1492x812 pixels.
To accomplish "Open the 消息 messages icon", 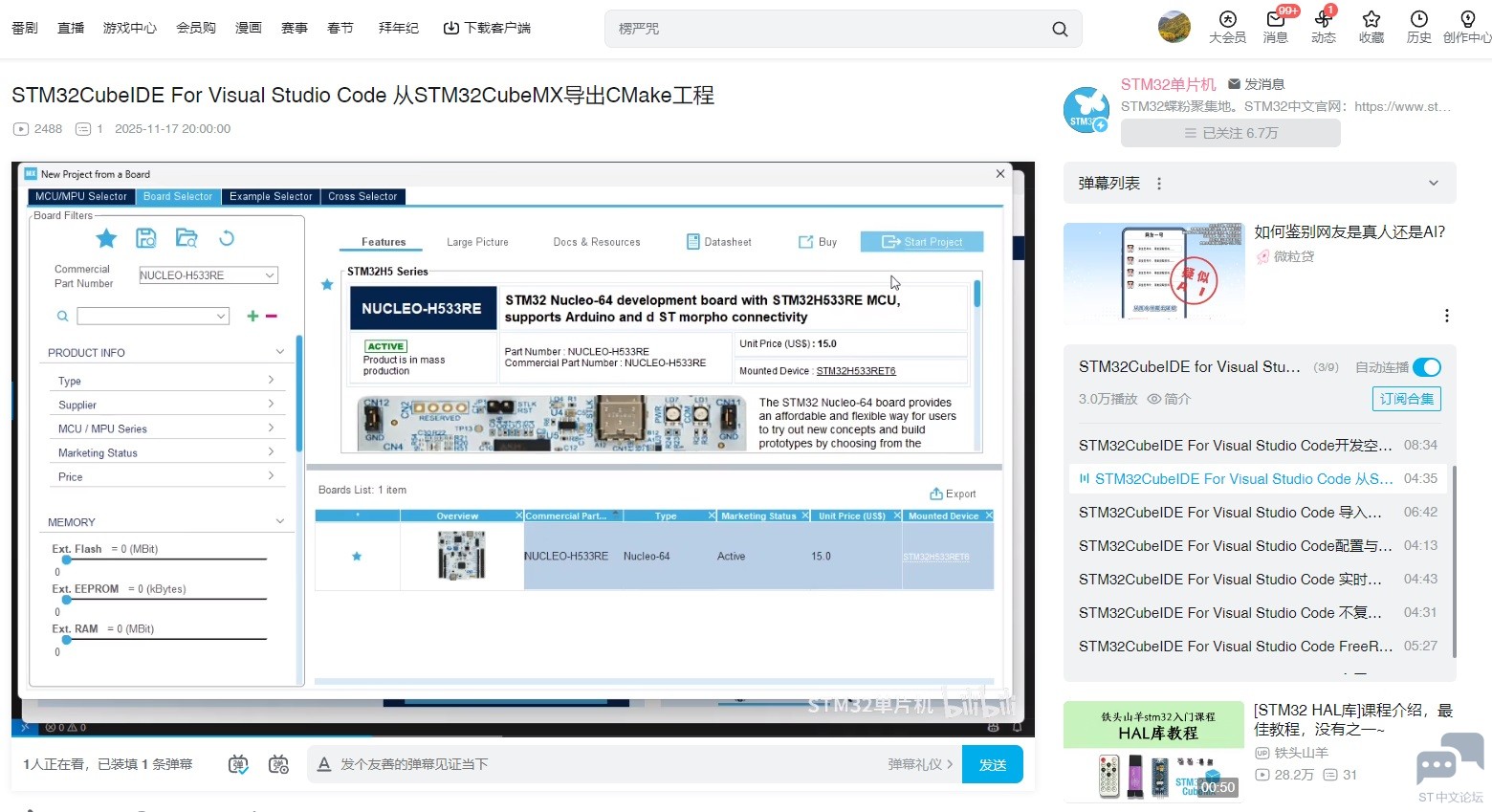I will [1276, 19].
